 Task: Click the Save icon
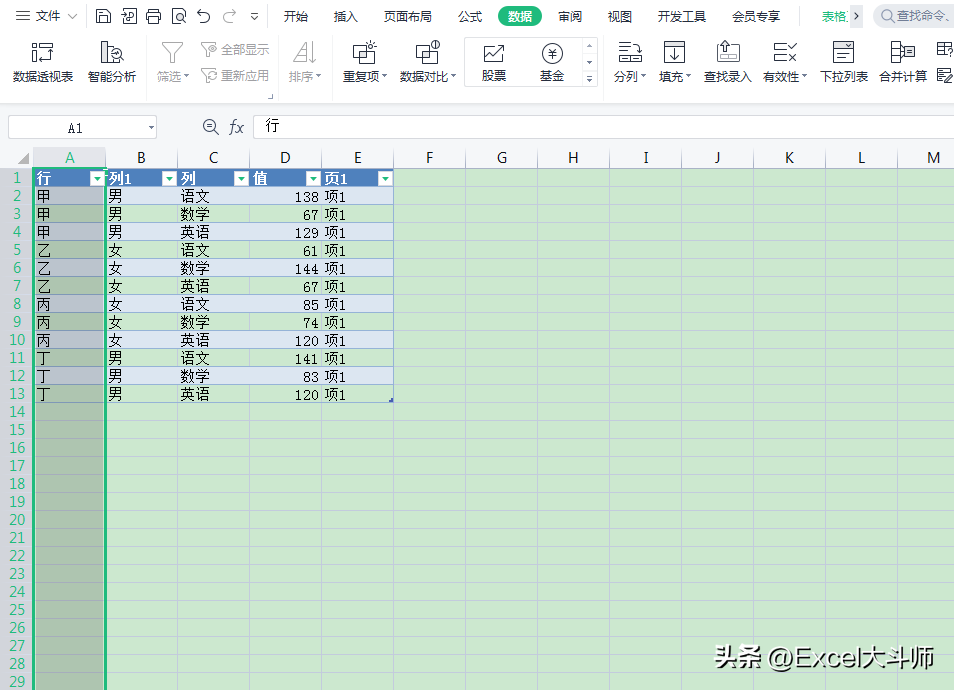pos(103,16)
